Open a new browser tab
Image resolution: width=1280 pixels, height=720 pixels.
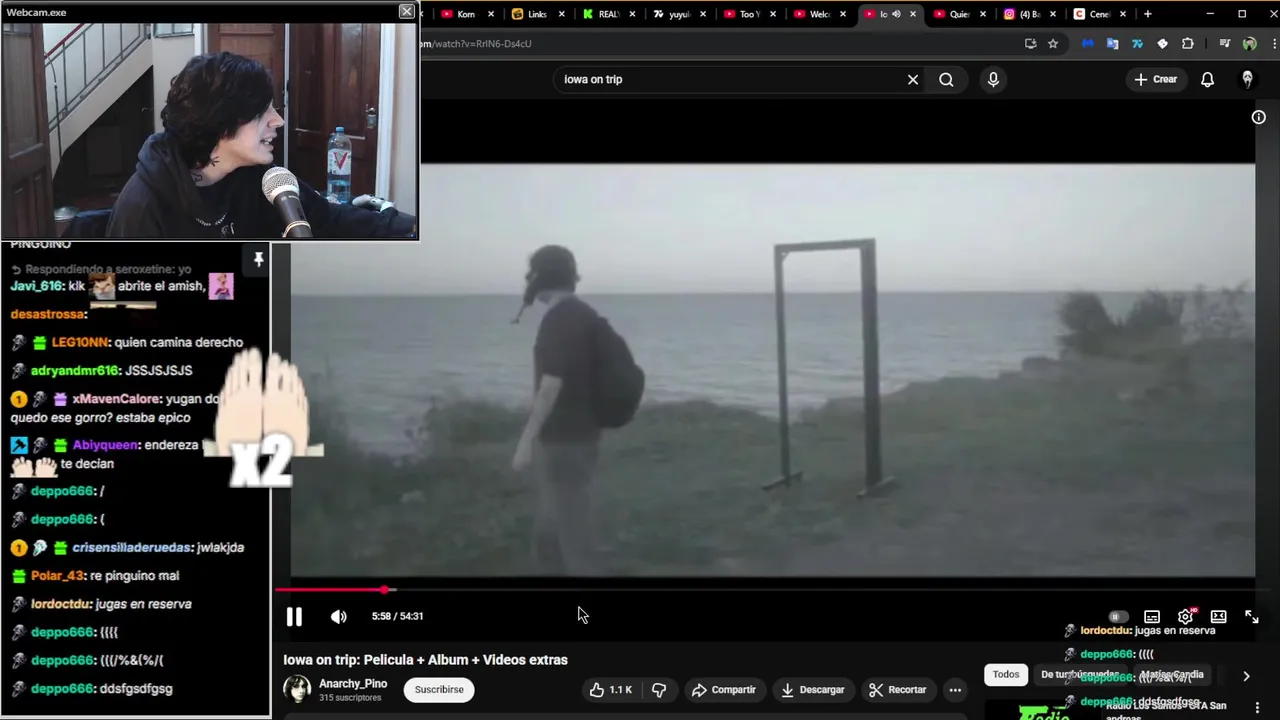tap(1148, 14)
